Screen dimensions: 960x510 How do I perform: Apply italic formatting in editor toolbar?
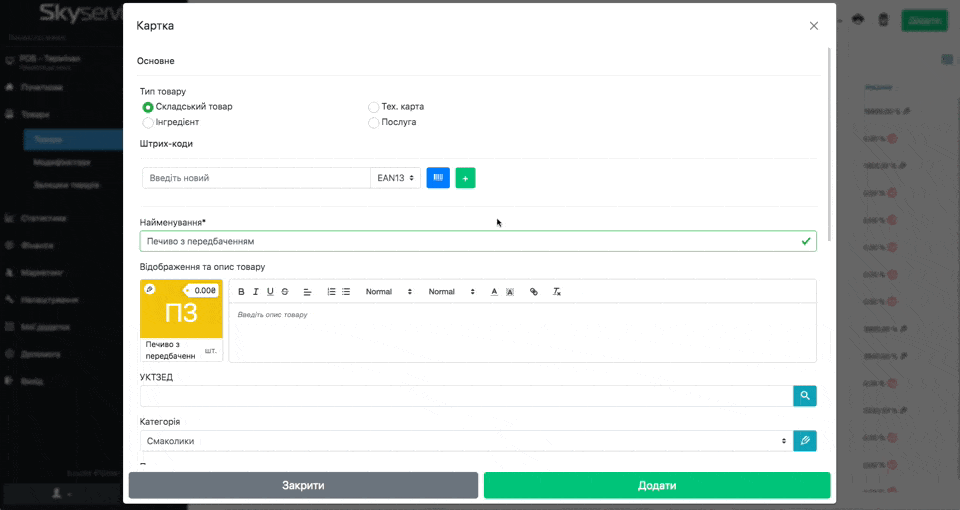pos(256,292)
